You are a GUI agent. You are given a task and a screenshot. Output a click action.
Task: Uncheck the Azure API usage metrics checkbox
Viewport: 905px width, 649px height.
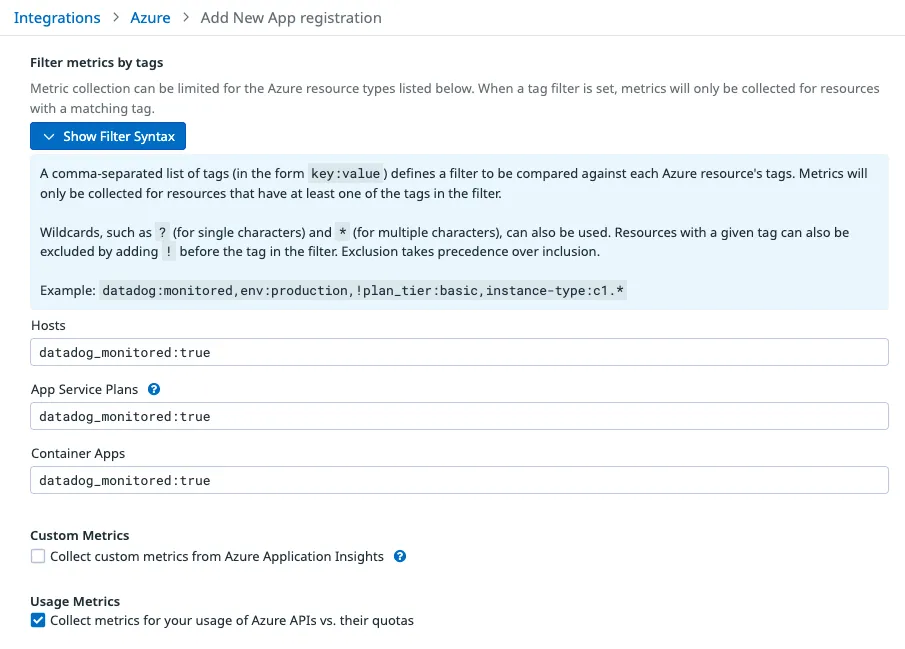click(38, 621)
